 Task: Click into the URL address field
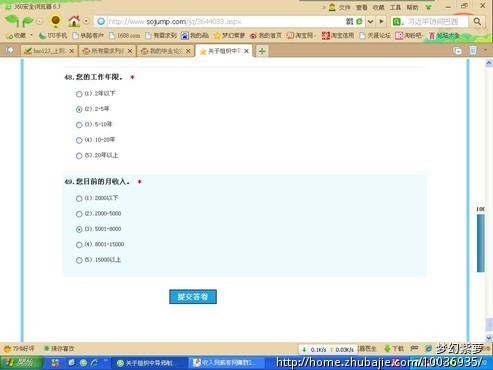point(225,22)
